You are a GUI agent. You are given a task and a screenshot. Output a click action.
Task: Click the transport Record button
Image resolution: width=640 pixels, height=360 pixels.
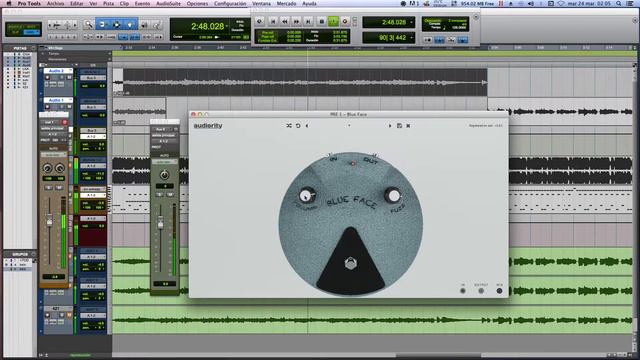(345, 22)
